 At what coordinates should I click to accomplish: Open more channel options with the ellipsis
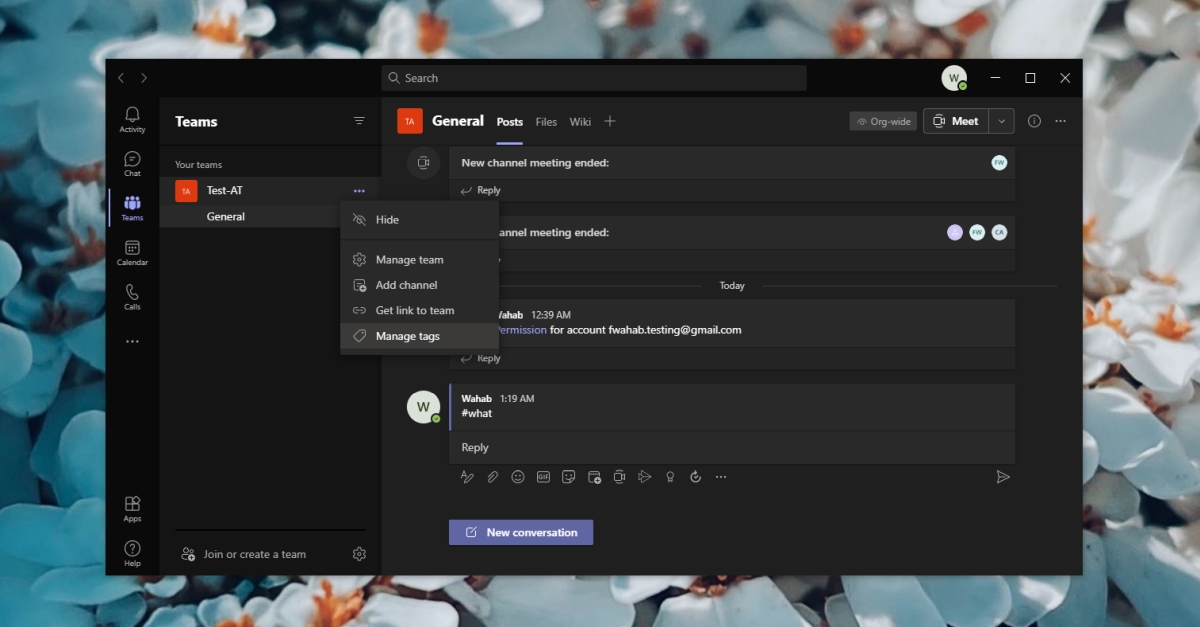pyautogui.click(x=1060, y=120)
